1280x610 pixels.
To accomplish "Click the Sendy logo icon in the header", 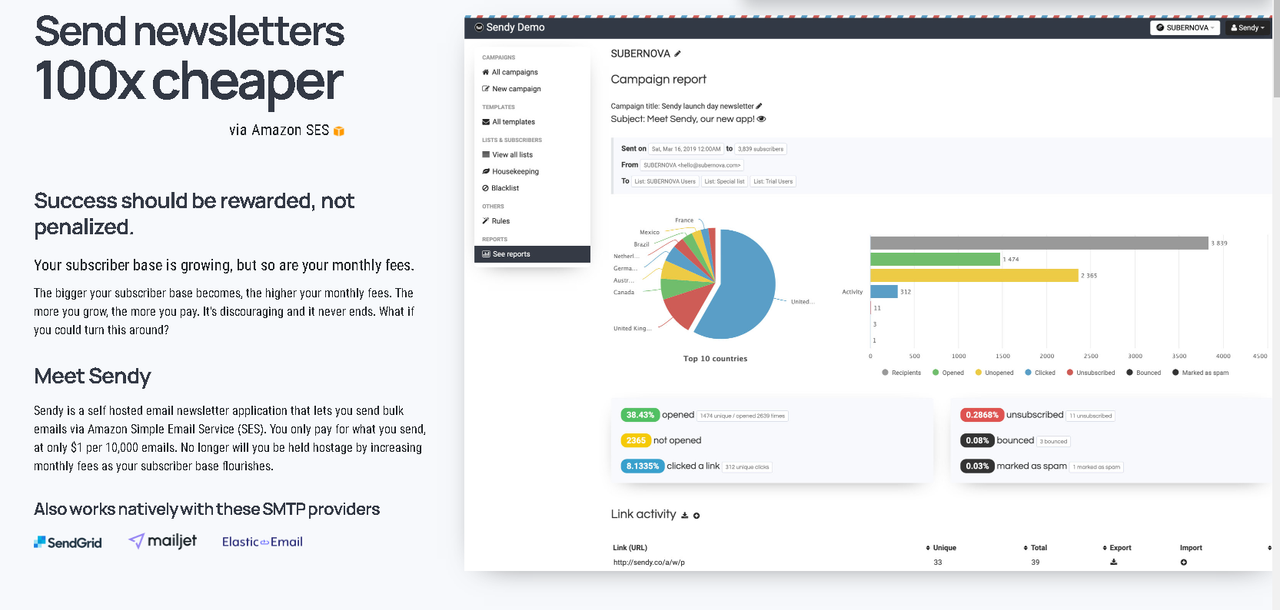I will coord(479,27).
